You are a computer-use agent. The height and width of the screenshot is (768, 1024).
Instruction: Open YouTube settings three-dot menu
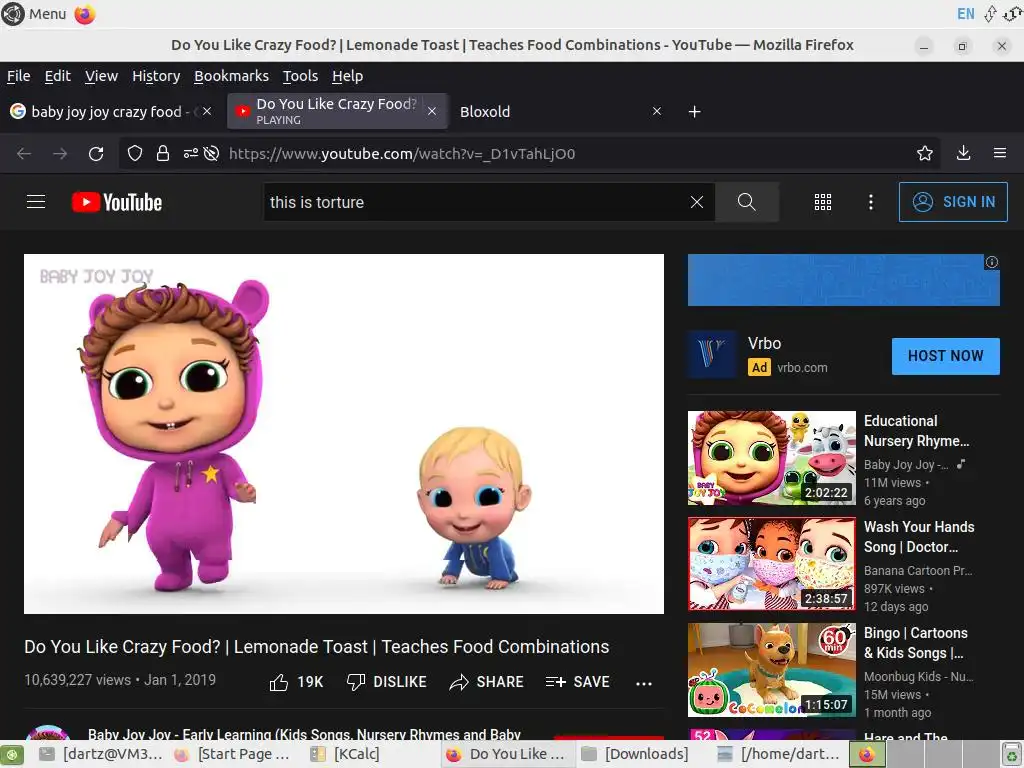click(x=871, y=202)
